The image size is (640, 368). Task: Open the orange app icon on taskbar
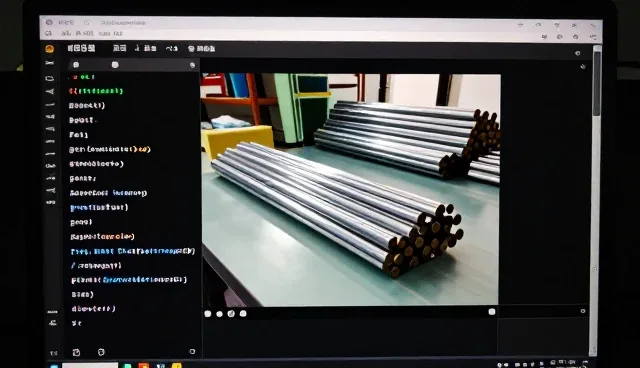[x=143, y=366]
